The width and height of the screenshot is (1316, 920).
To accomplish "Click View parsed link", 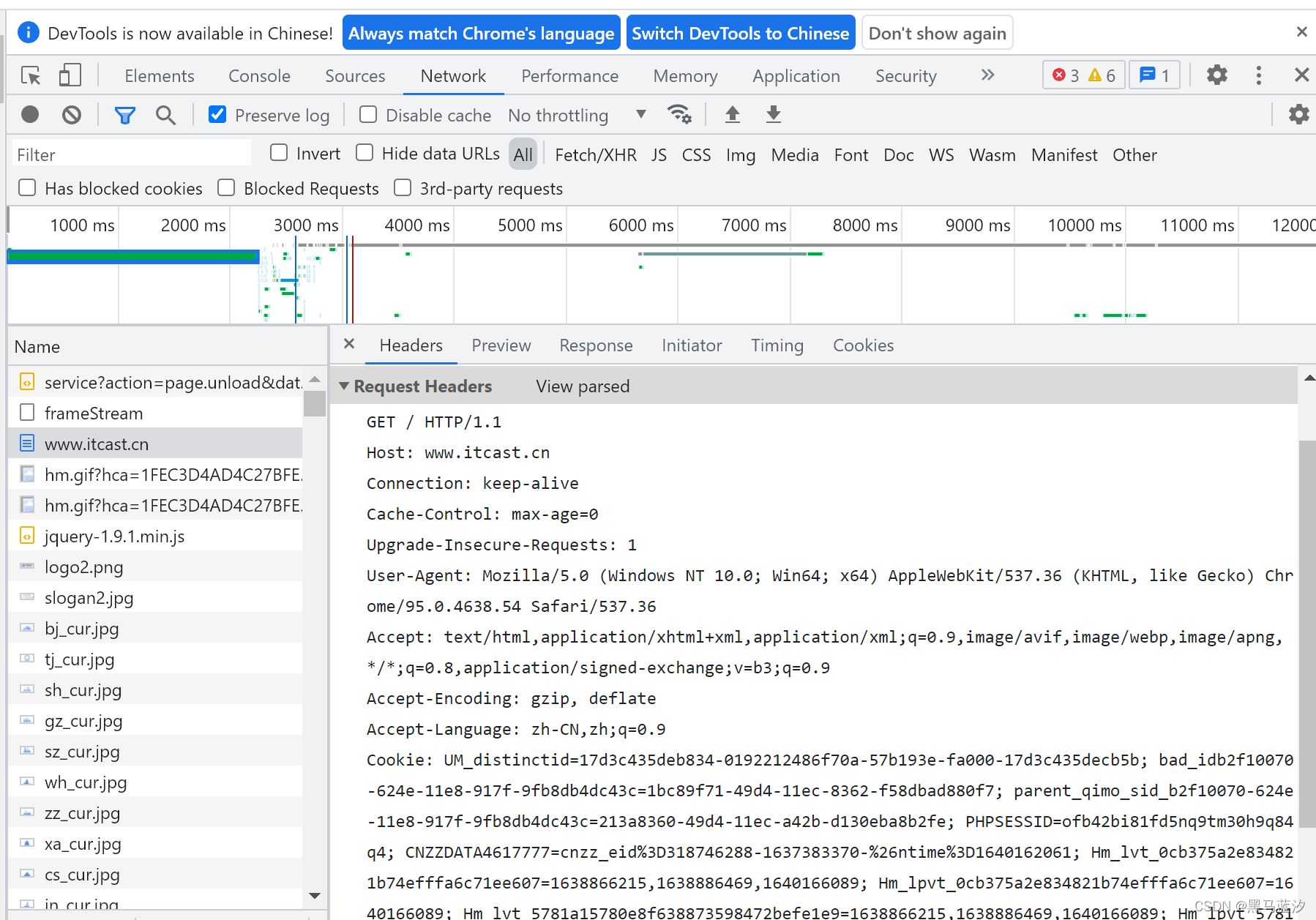I will 583,386.
